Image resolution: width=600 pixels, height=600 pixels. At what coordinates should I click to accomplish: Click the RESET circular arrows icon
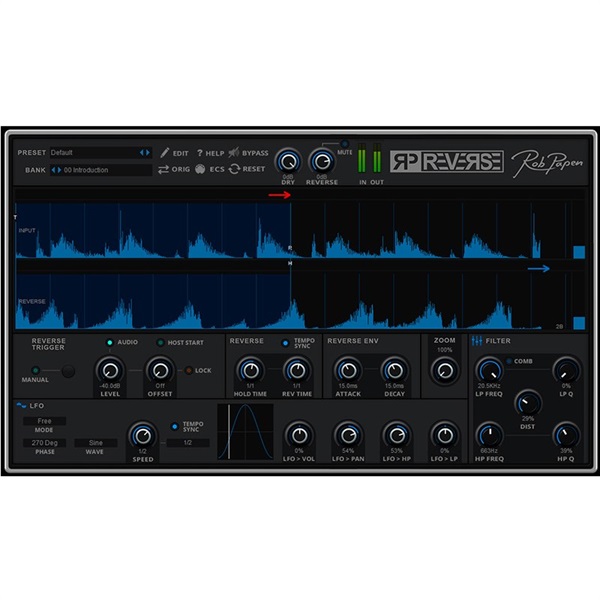pos(234,169)
